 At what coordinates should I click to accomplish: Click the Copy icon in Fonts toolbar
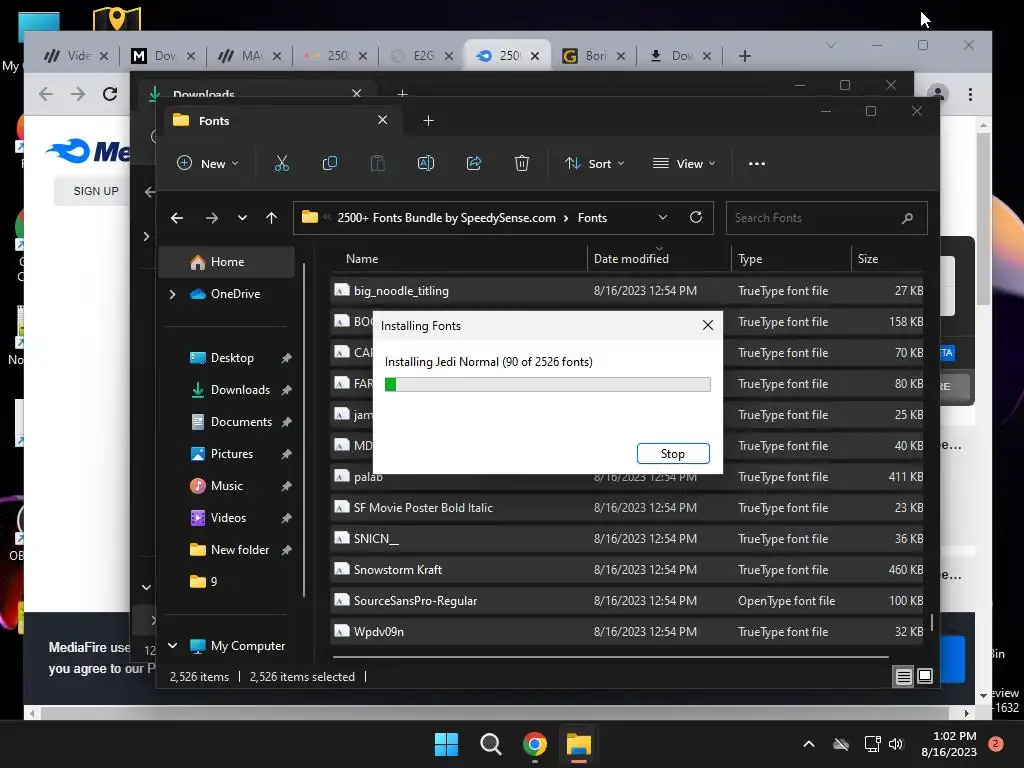[x=330, y=163]
